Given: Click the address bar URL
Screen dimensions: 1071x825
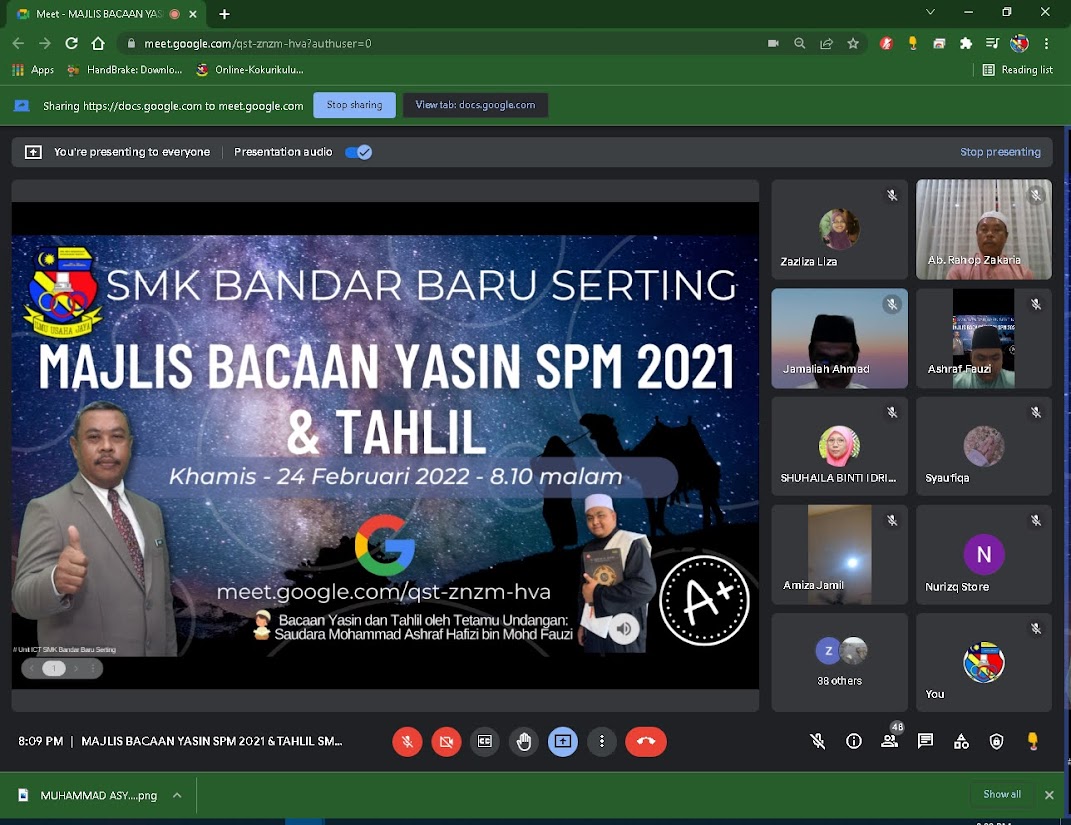Looking at the screenshot, I should (258, 44).
